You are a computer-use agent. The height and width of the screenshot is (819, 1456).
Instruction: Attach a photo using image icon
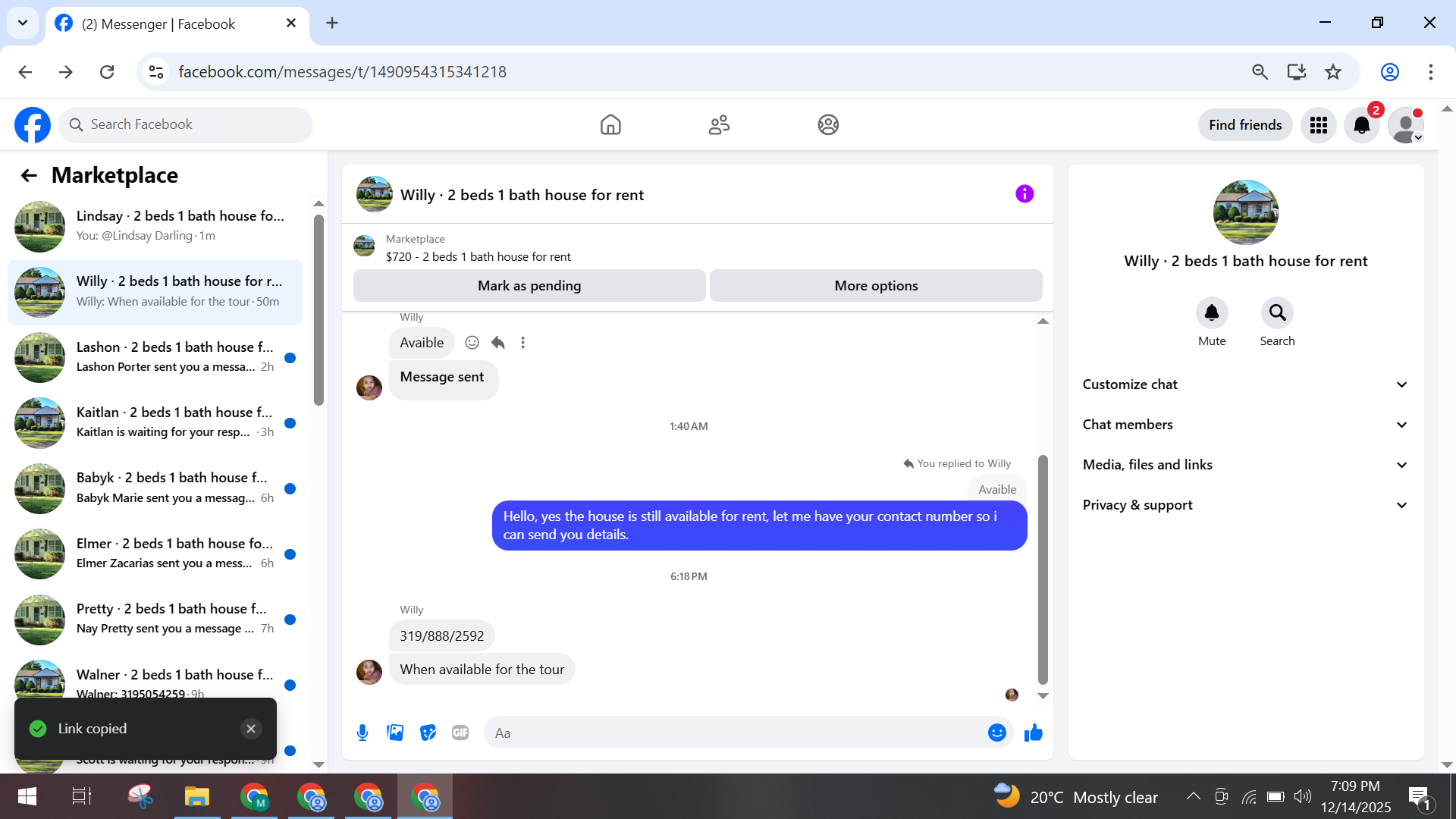click(x=395, y=733)
